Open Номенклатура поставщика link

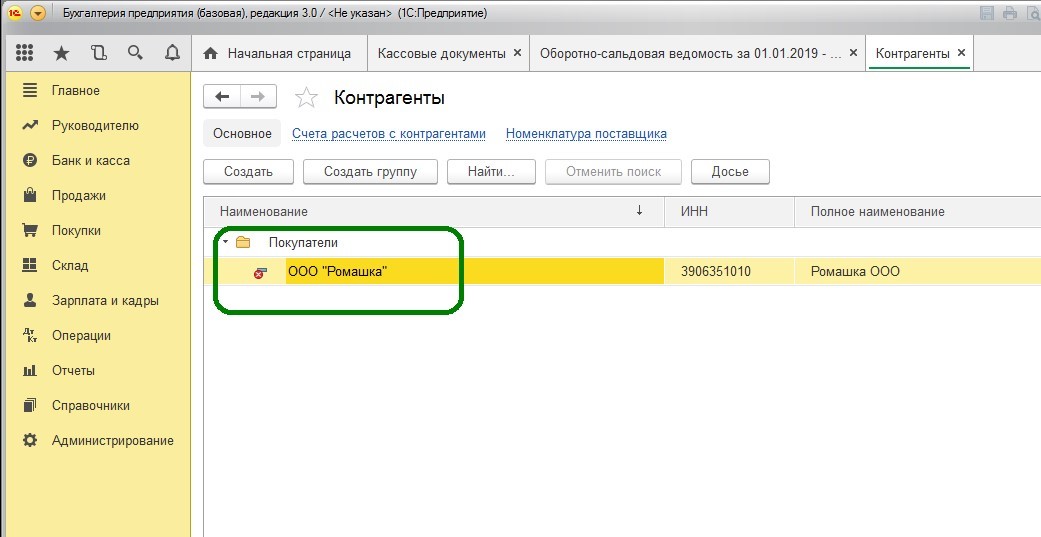(x=586, y=133)
